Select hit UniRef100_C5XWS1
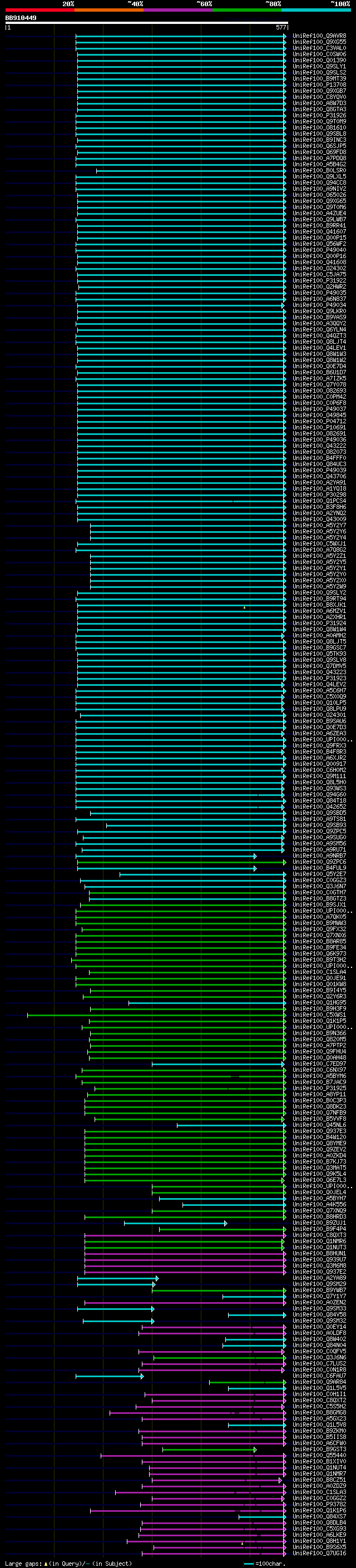 tap(319, 1015)
